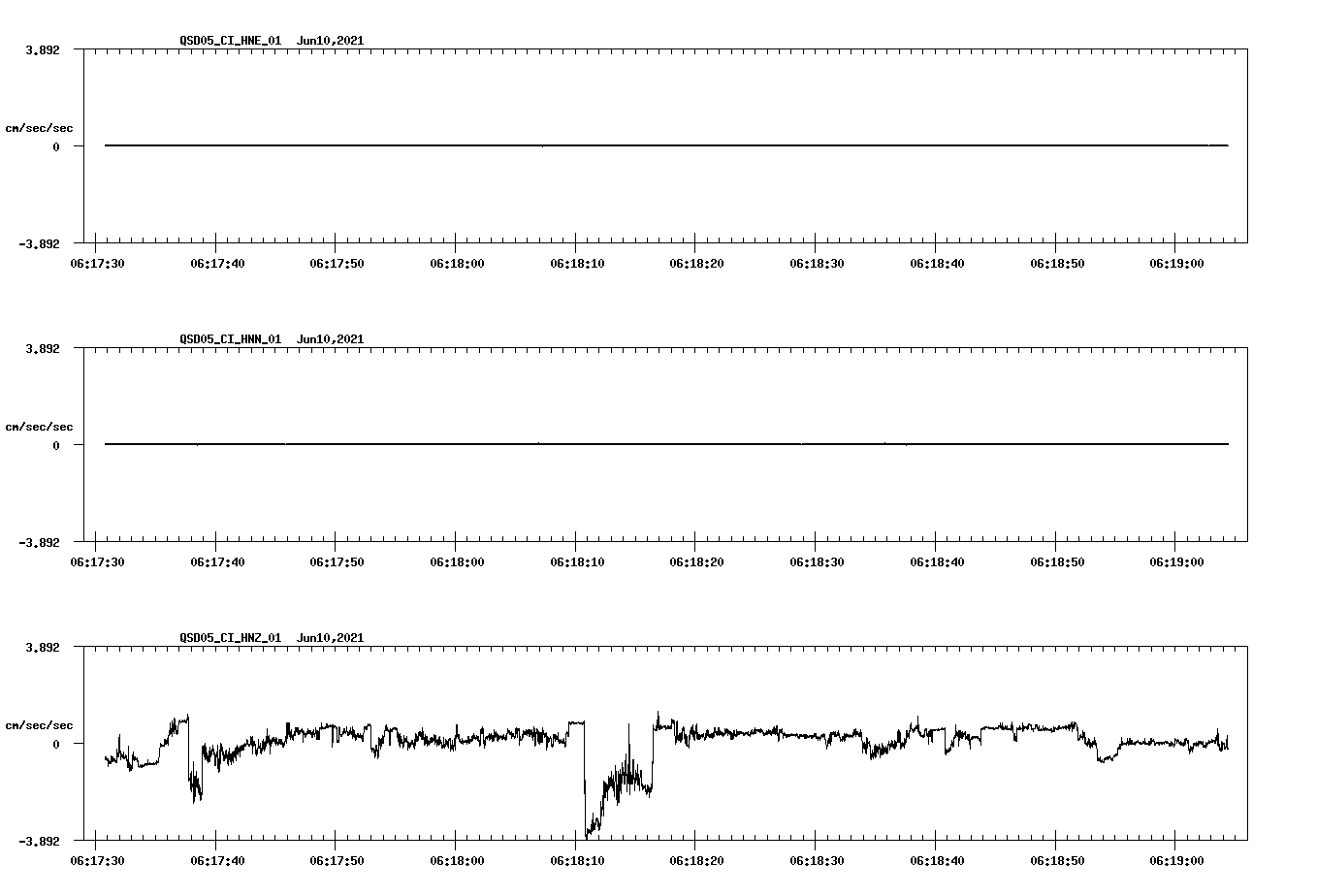Pick 06:17:40 time label under HNZ plot

(x=216, y=861)
